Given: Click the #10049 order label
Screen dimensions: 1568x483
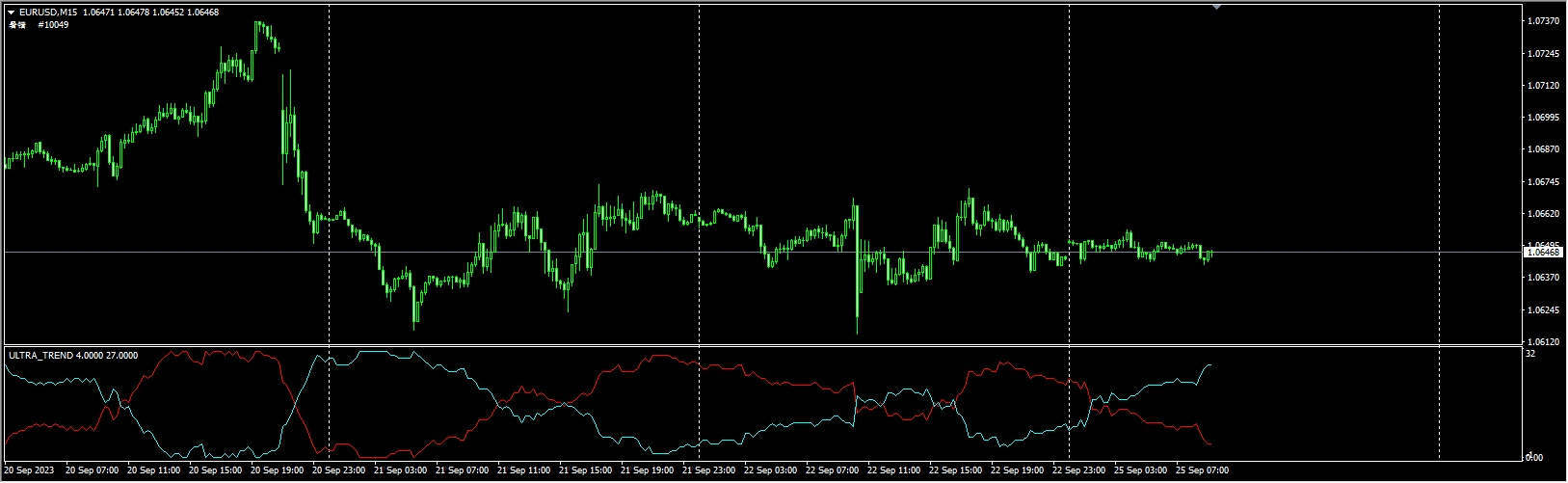Looking at the screenshot, I should pos(53,25).
